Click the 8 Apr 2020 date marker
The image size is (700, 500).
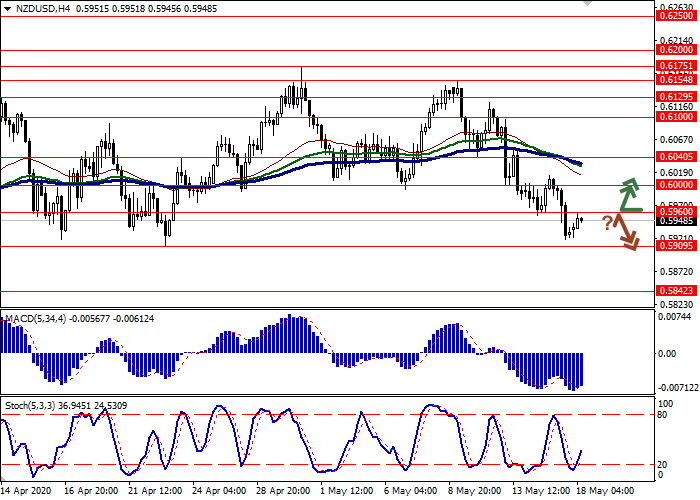coord(26,491)
